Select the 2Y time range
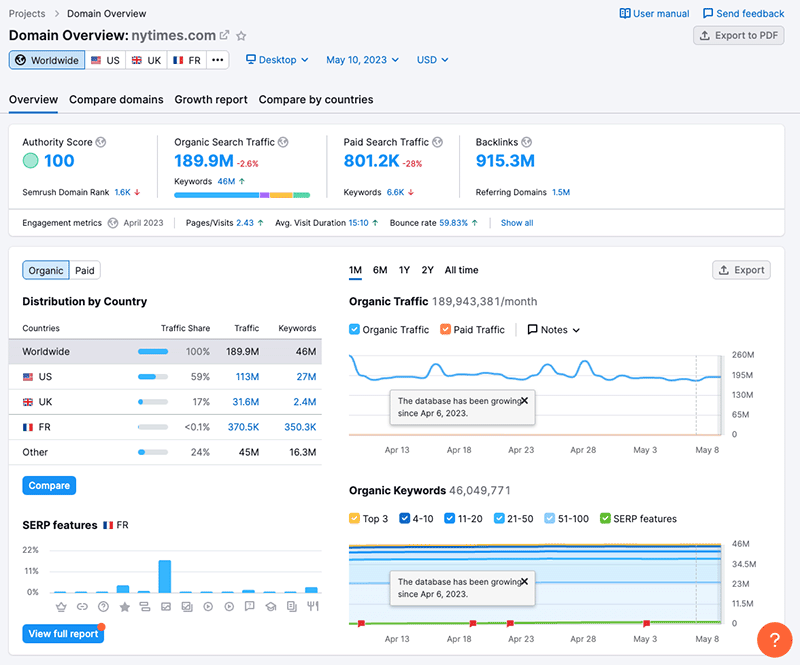 coord(428,270)
